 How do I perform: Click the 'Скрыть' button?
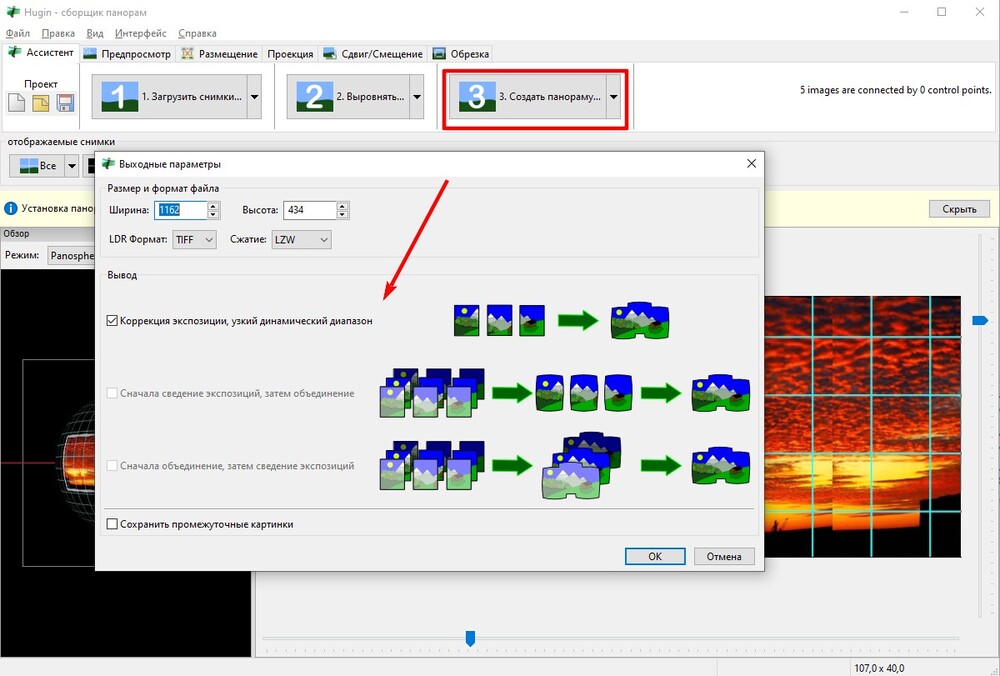[959, 209]
